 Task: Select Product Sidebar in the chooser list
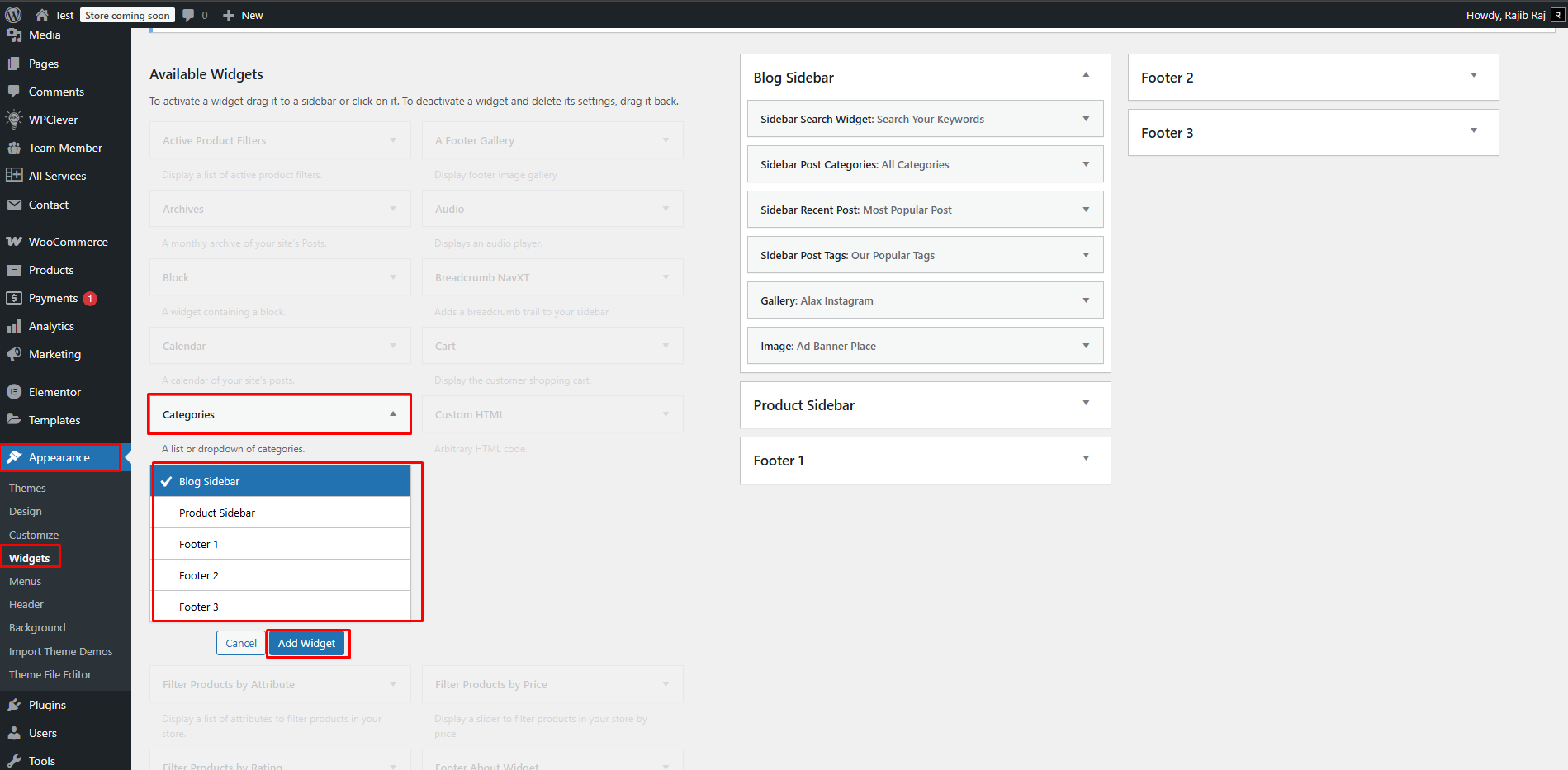(281, 513)
